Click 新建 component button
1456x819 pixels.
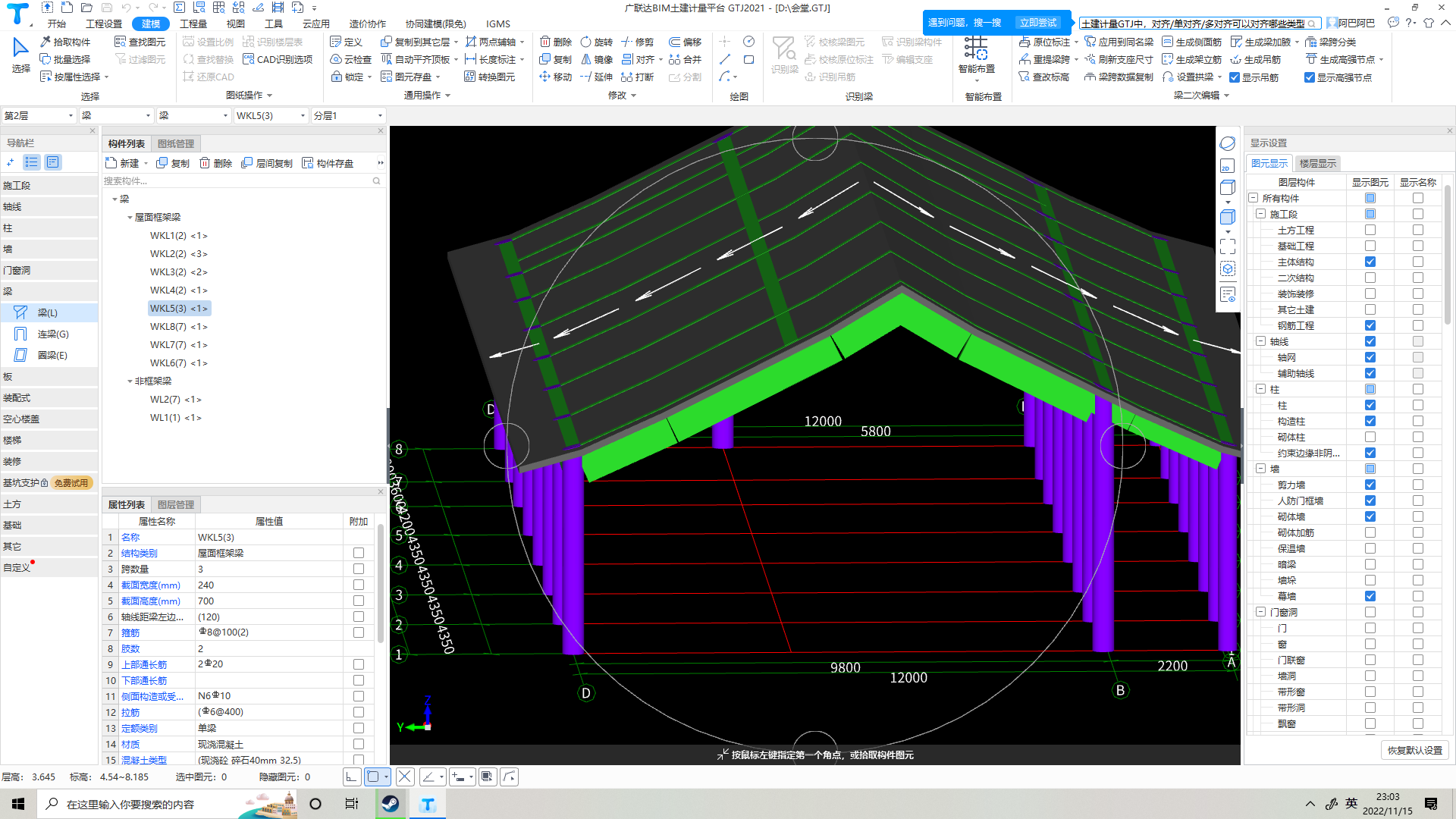(x=123, y=163)
